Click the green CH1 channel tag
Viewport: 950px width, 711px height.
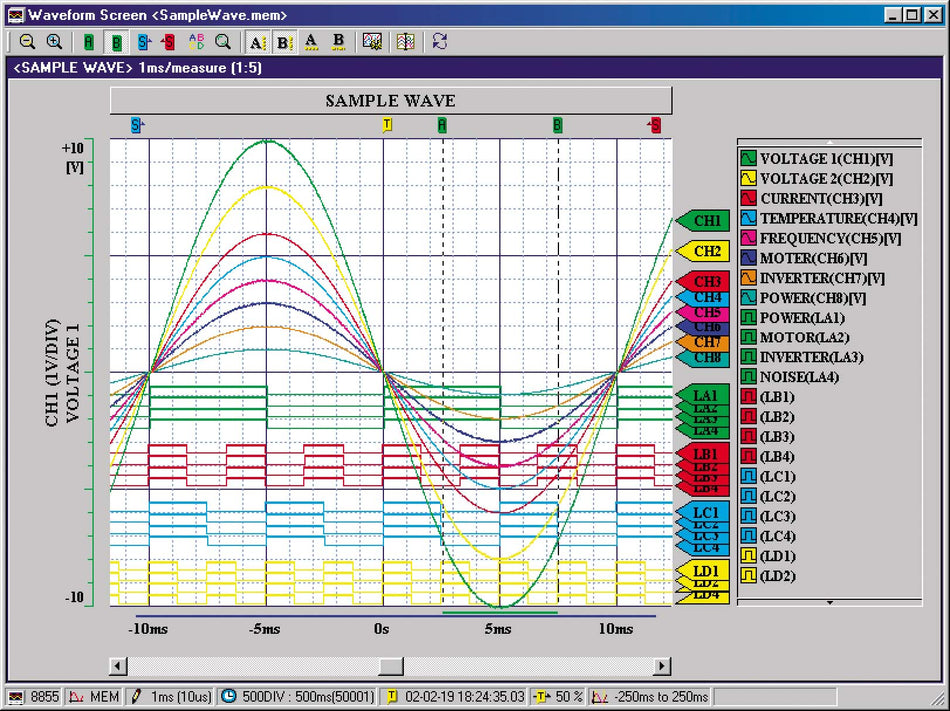pyautogui.click(x=703, y=221)
